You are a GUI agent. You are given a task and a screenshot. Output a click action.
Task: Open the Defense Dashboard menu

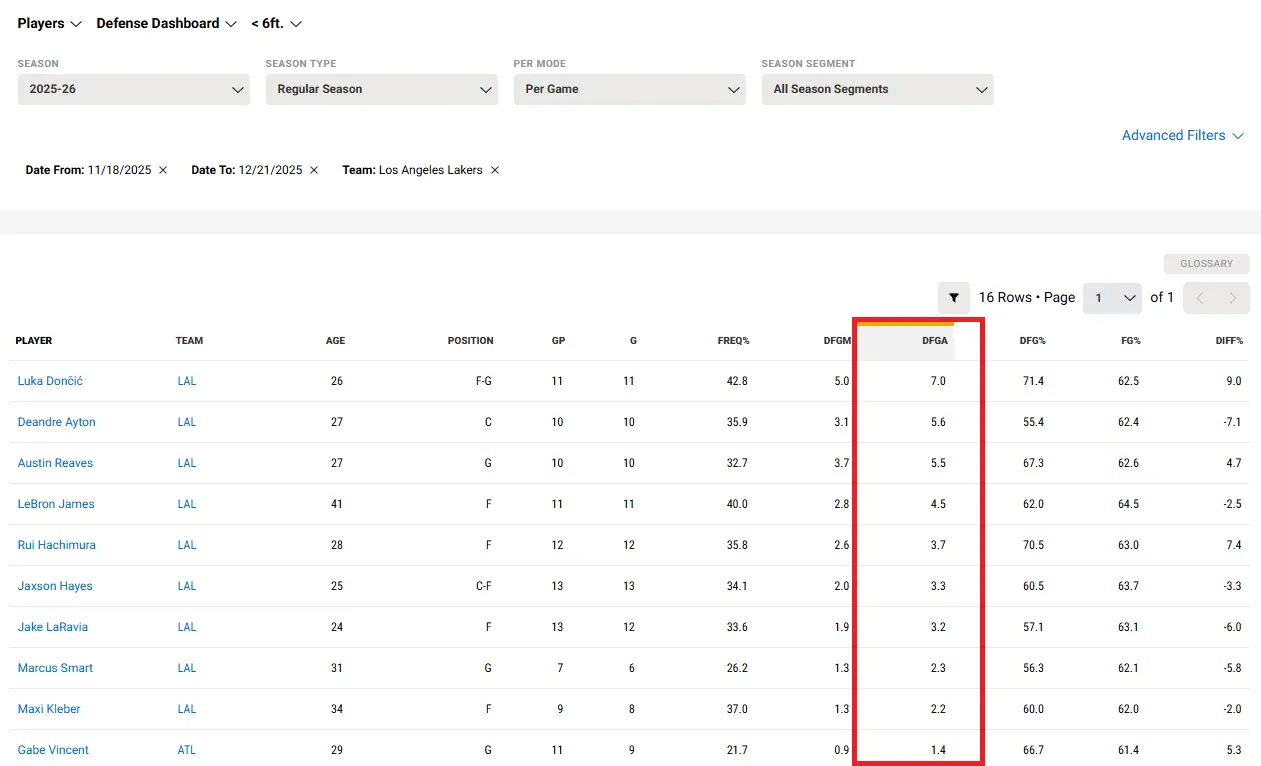click(x=166, y=23)
